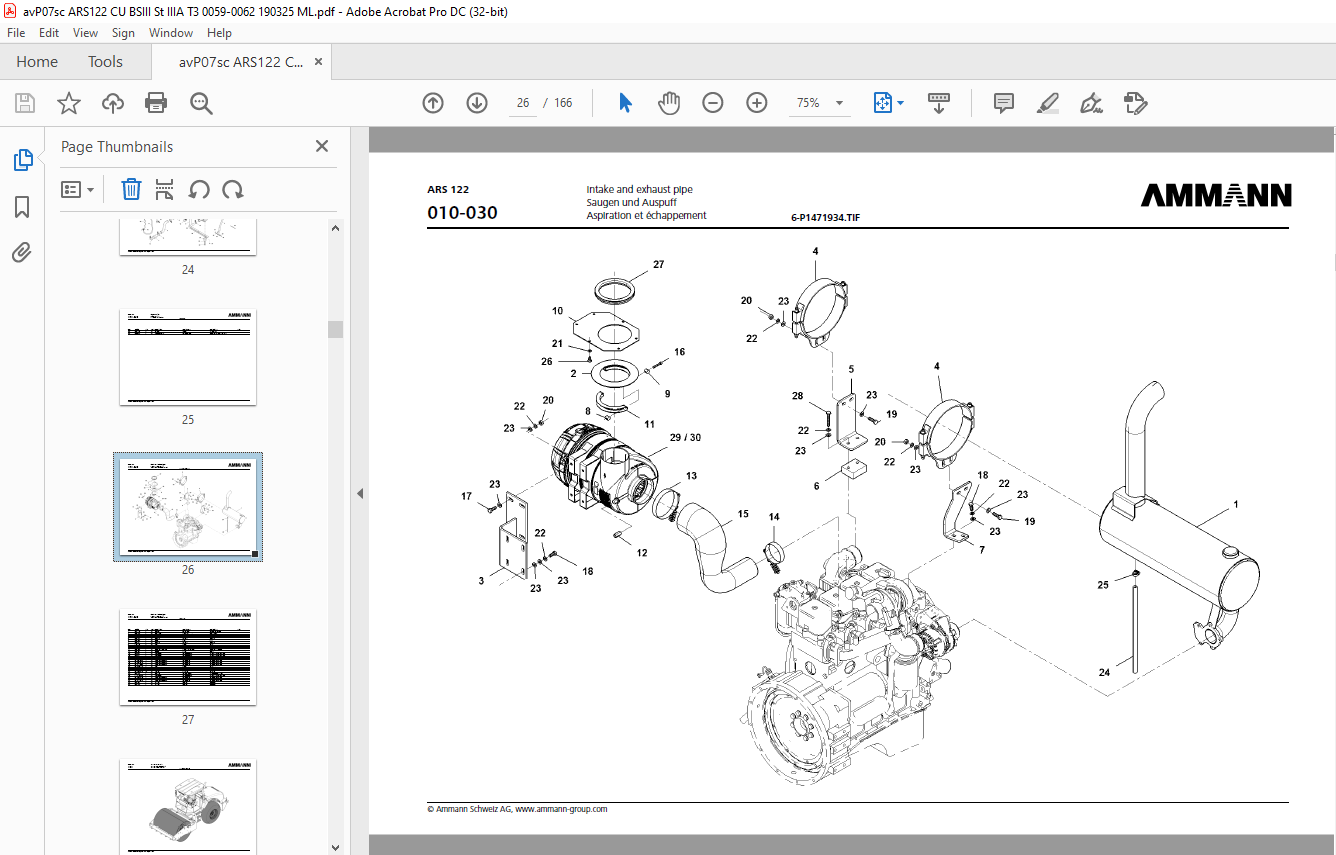Viewport: 1336px width, 855px height.
Task: Click the 'Aspiration et échappement' text
Action: pyautogui.click(x=647, y=215)
